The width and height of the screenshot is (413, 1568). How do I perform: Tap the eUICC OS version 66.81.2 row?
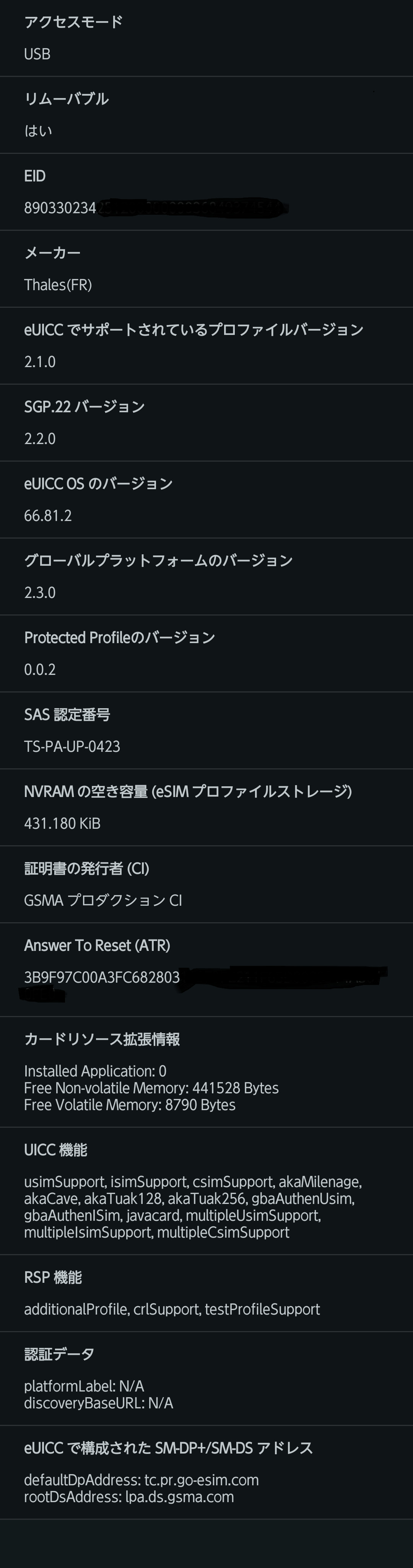(x=206, y=499)
